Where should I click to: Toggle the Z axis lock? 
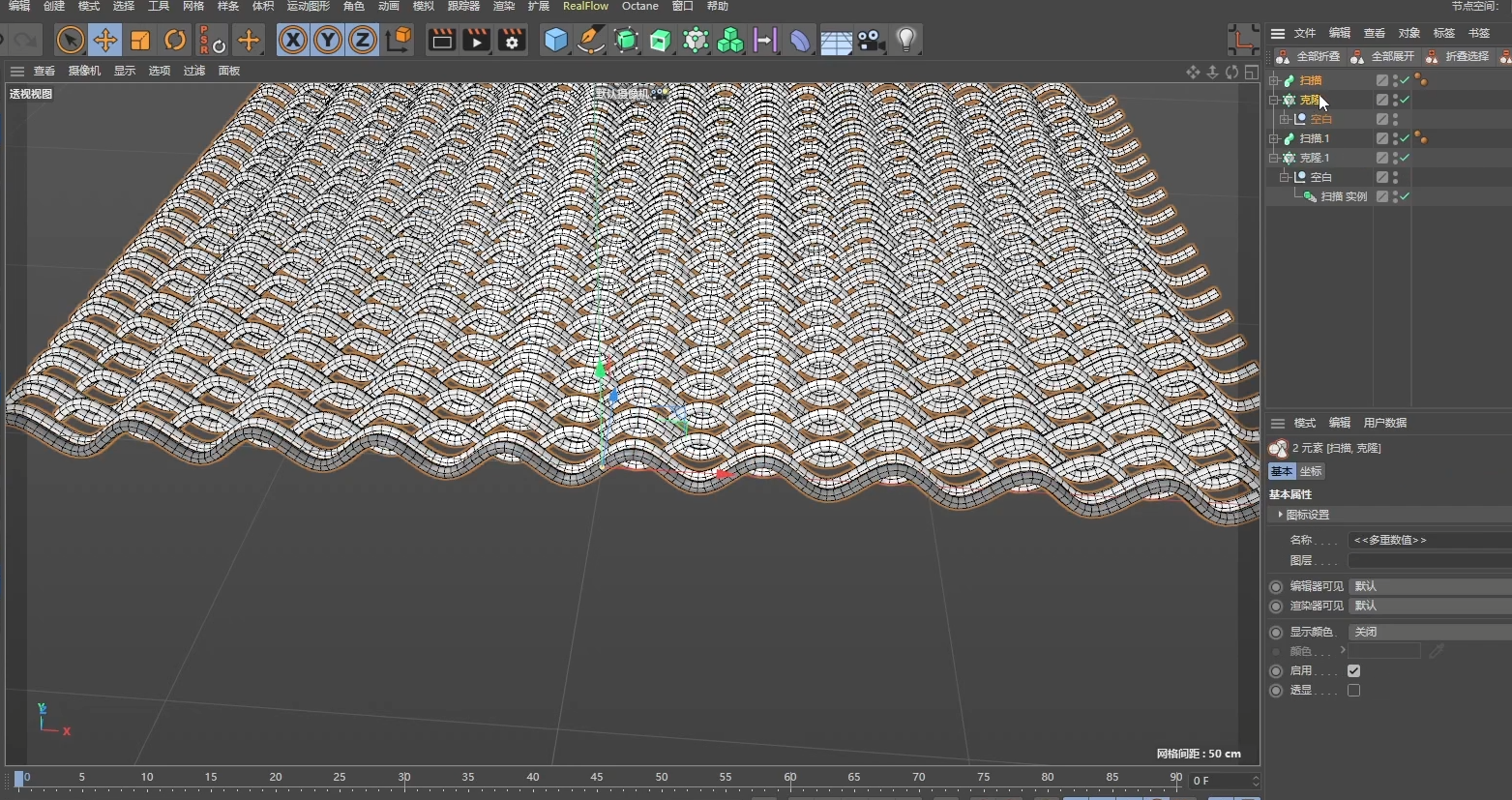tap(363, 40)
